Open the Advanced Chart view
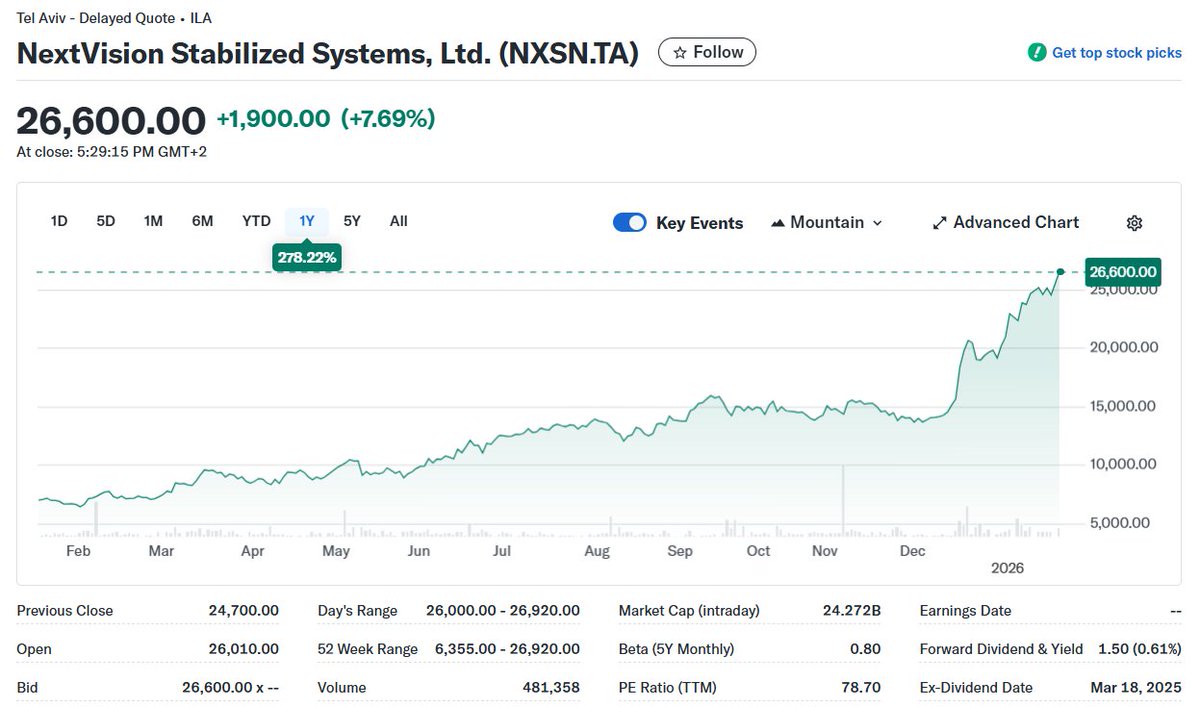Screen dimensions: 1200x707 coord(1005,223)
